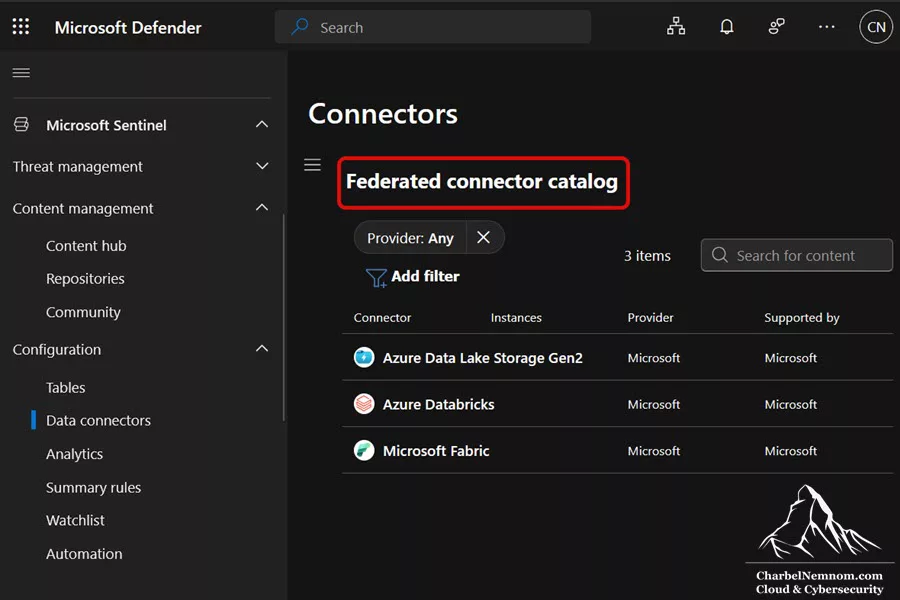The image size is (900, 600).
Task: Click Provider cell in Azure Data Lake row
Action: click(654, 358)
